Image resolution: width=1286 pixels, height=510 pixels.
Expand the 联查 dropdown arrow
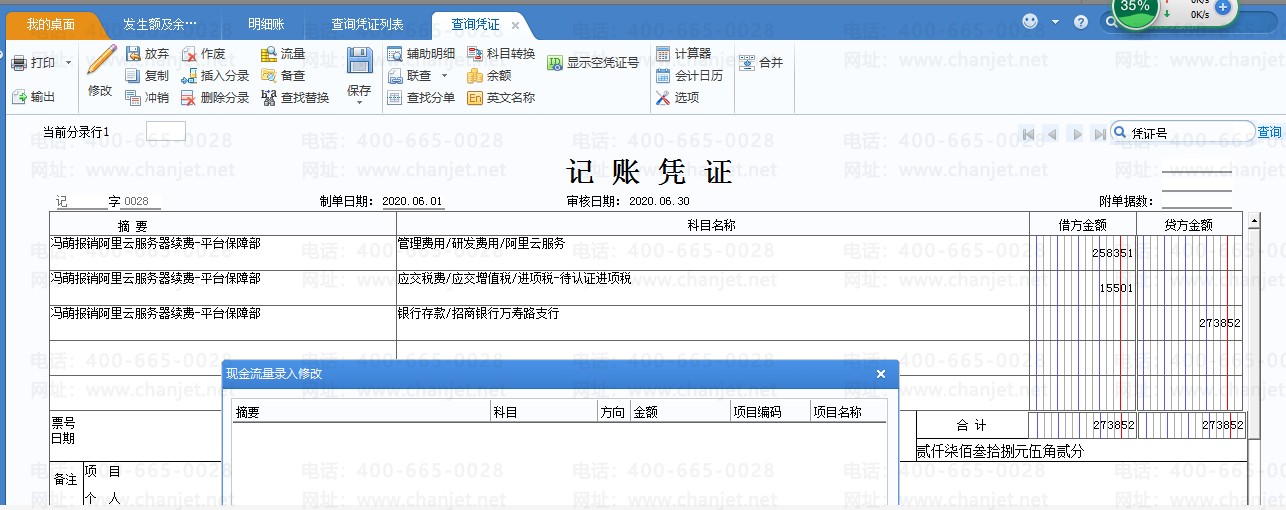point(444,75)
